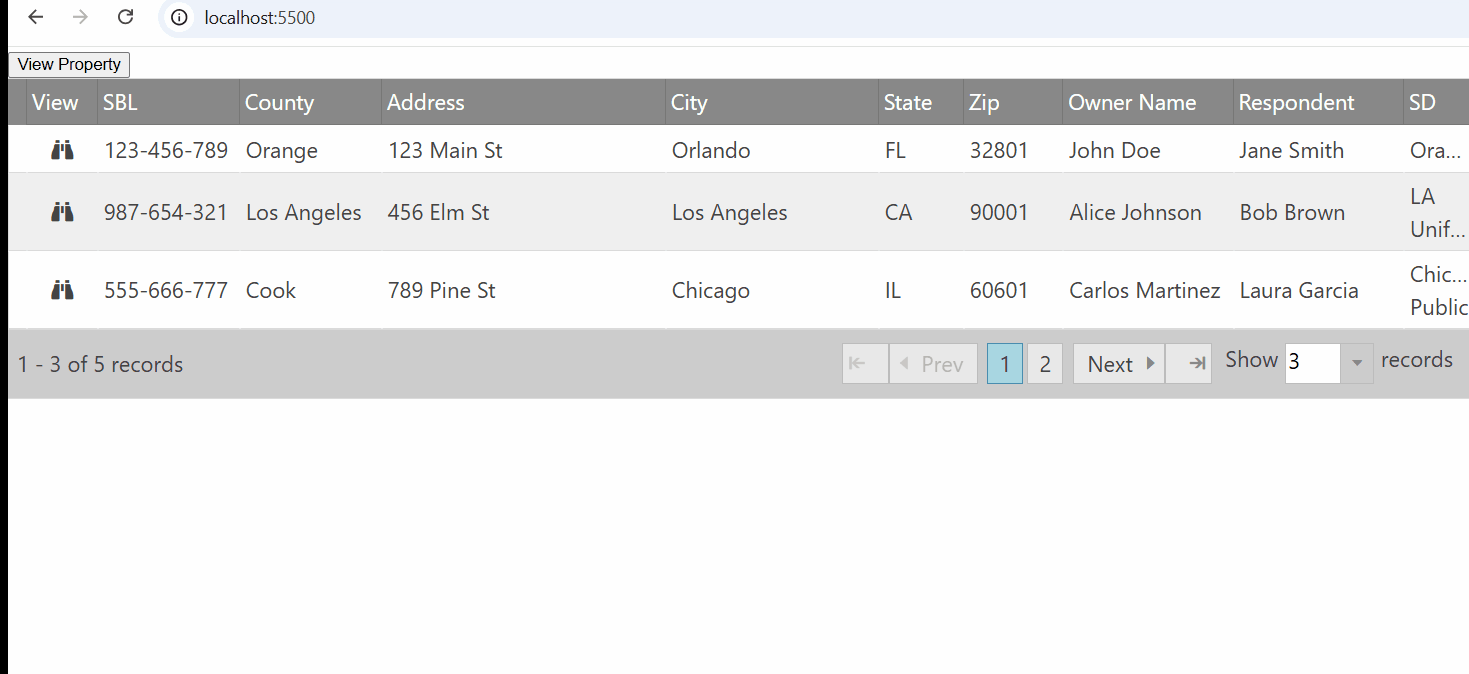
Task: Click the browser back arrow
Action: click(36, 17)
